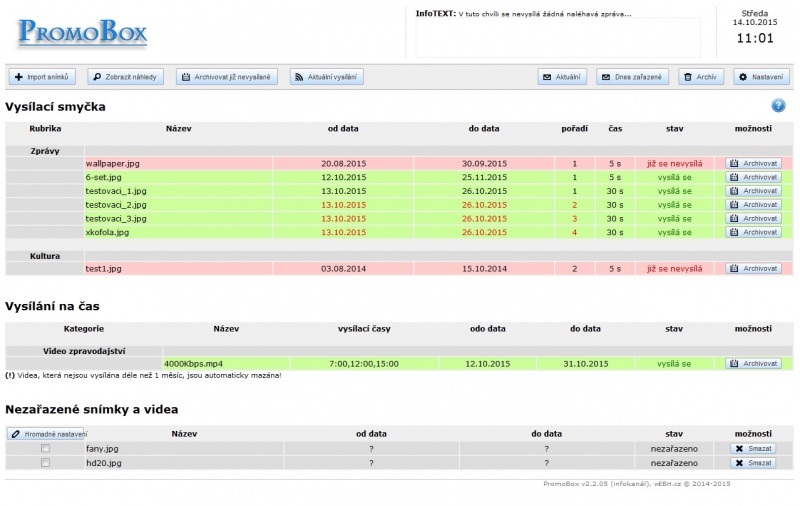The image size is (800, 506).
Task: Click envelope icon on Dnes zařazené
Action: tap(606, 77)
